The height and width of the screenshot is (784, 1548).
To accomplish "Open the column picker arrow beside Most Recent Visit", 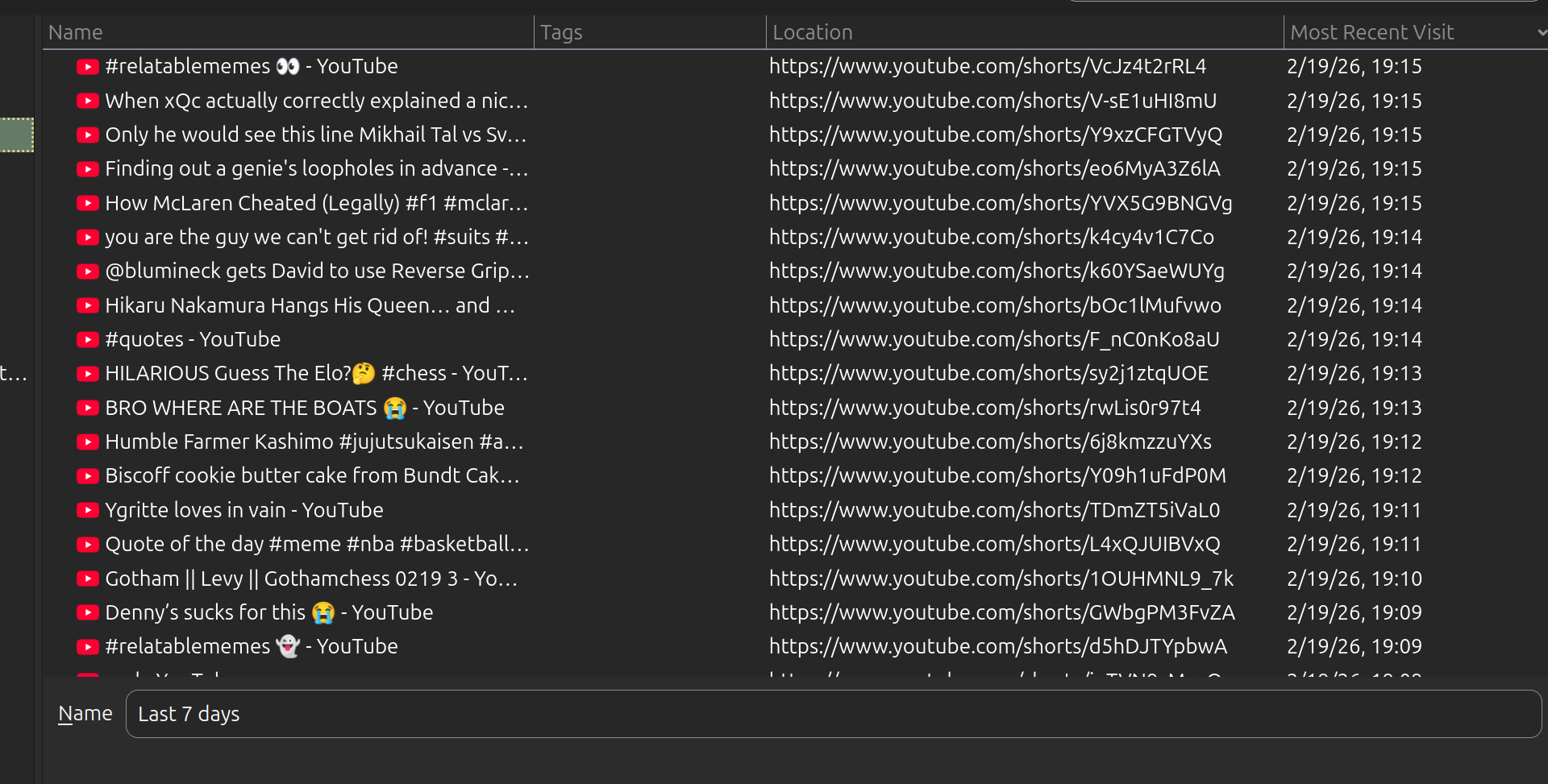I will click(x=1541, y=32).
